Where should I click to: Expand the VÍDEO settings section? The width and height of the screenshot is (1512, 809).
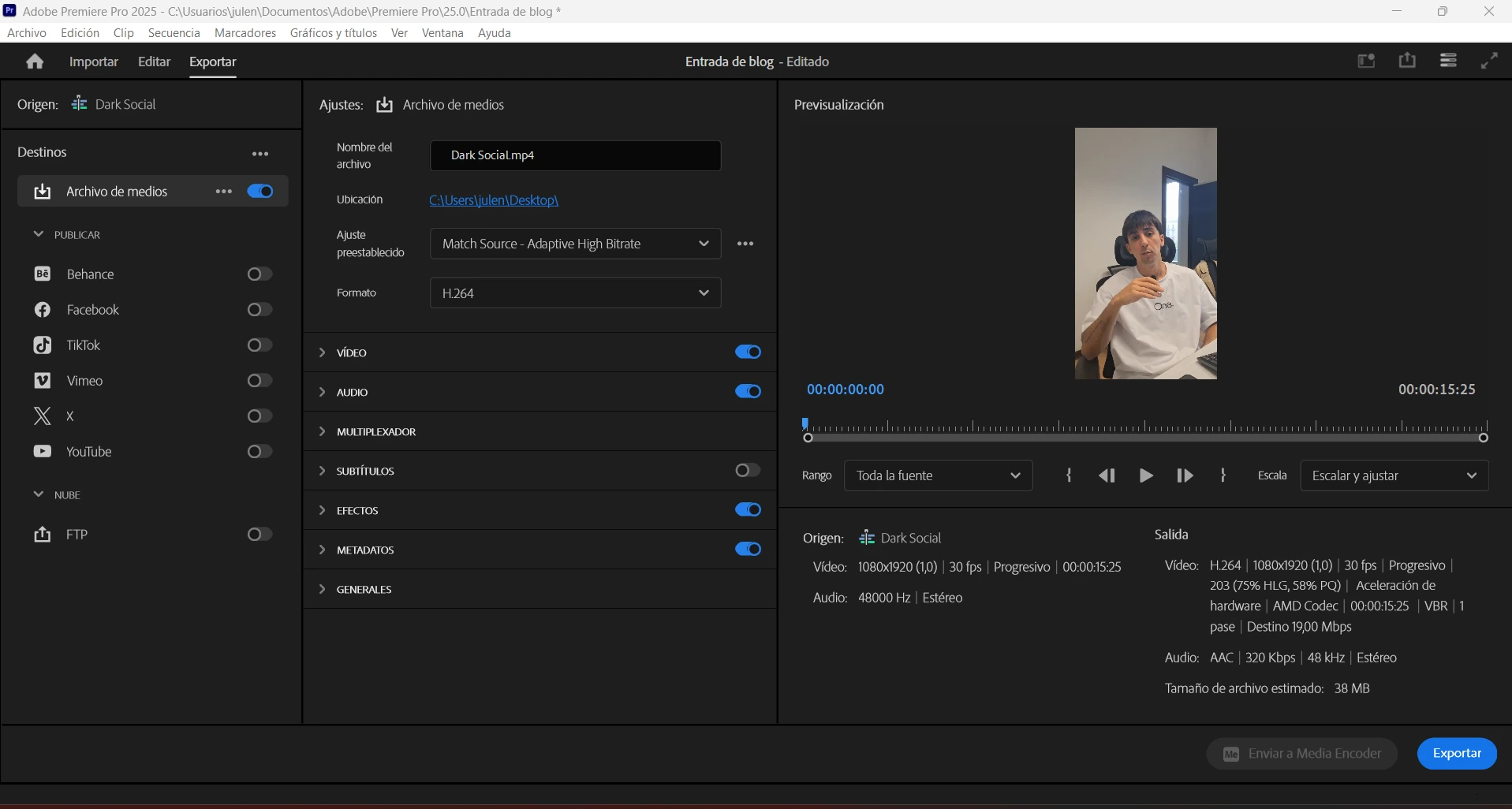pos(322,352)
